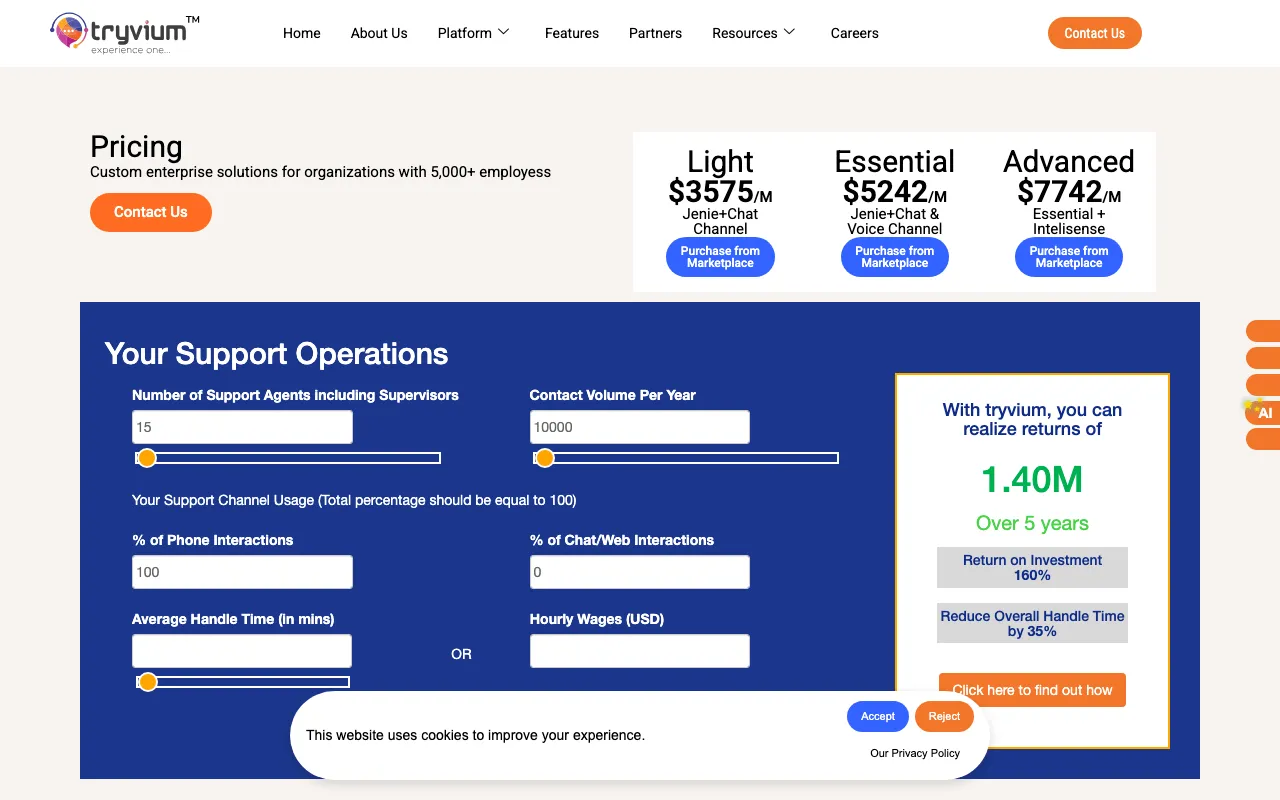Click the Pricing heading

136,147
